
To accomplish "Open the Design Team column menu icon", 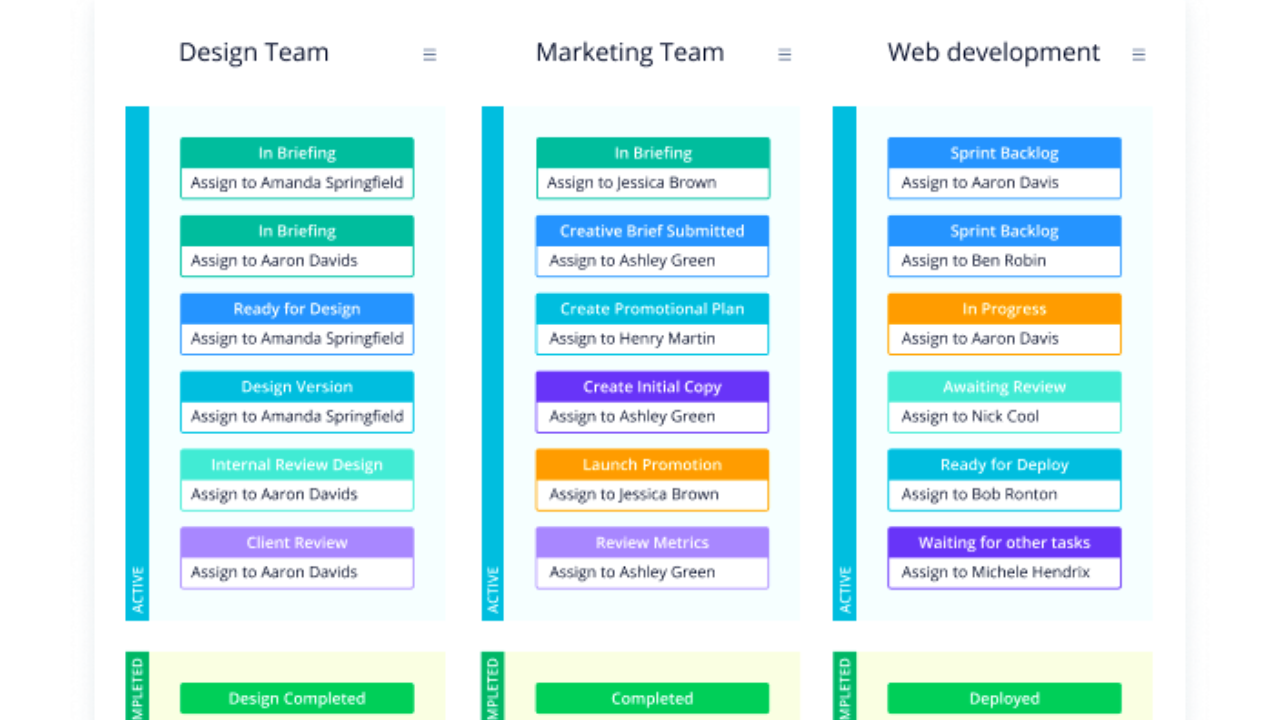I will [x=430, y=55].
